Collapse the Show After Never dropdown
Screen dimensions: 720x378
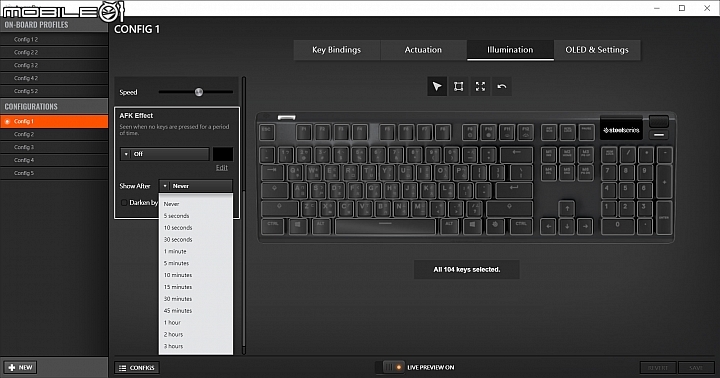point(196,186)
